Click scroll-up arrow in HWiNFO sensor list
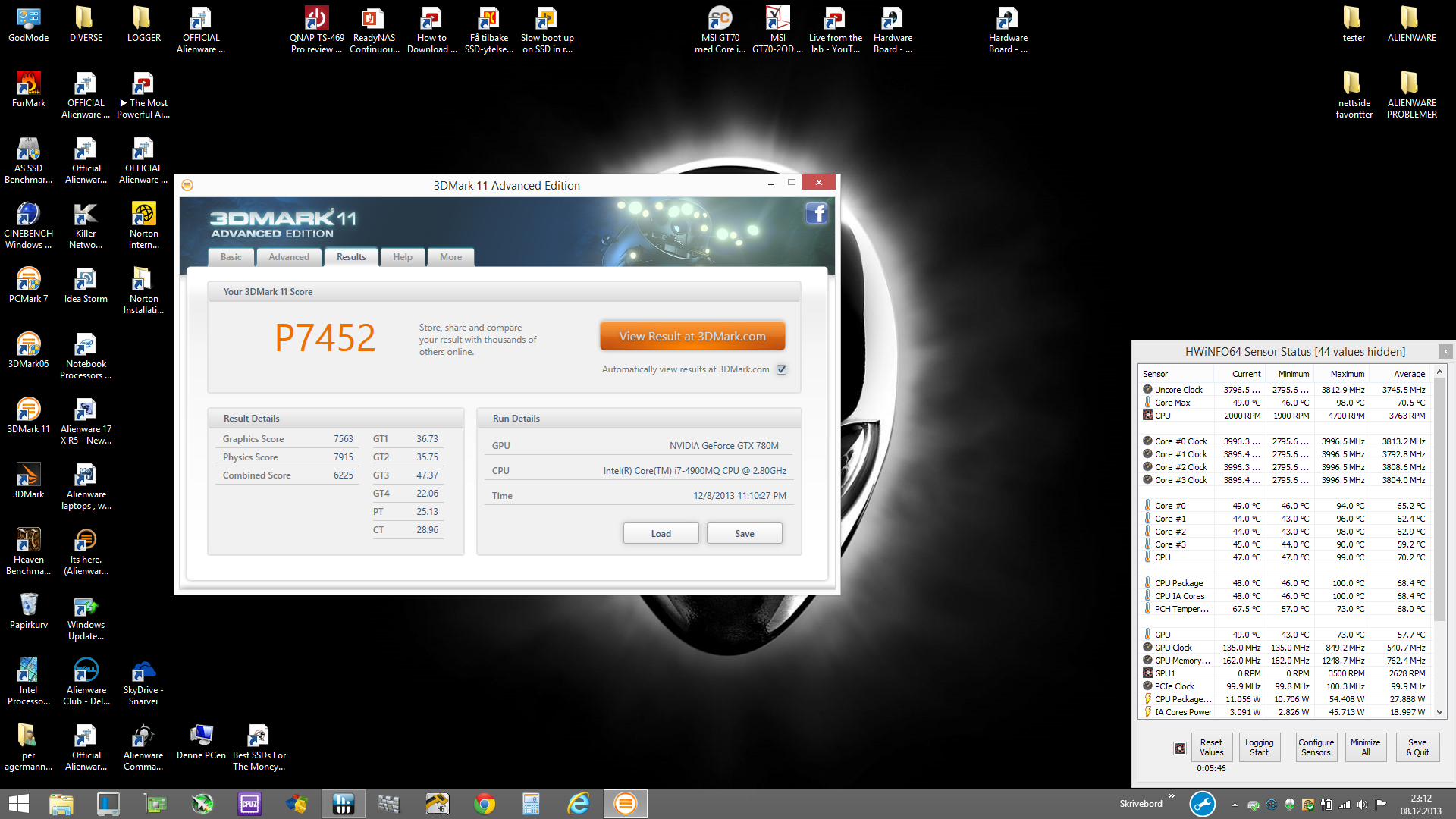The width and height of the screenshot is (1456, 819). (x=1439, y=372)
